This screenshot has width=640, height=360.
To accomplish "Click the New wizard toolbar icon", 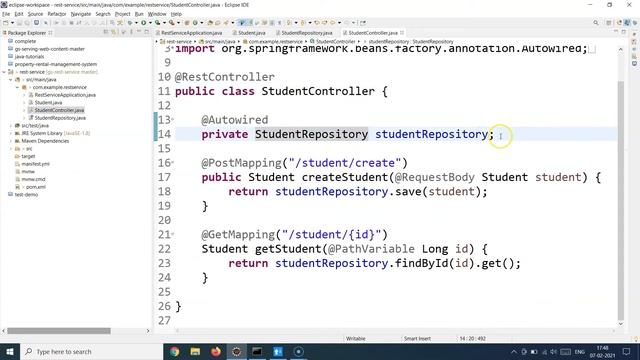I will (6, 23).
